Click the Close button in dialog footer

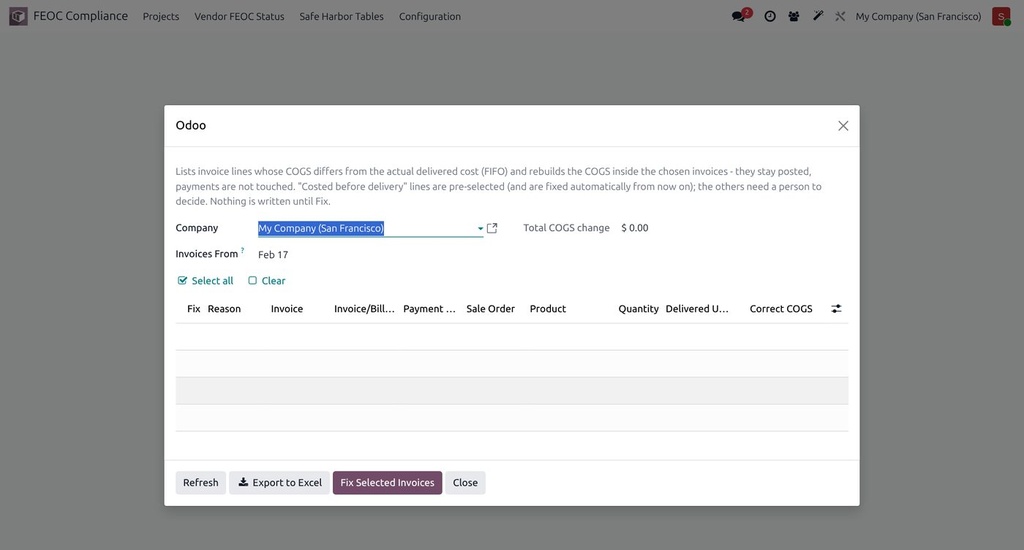click(465, 483)
